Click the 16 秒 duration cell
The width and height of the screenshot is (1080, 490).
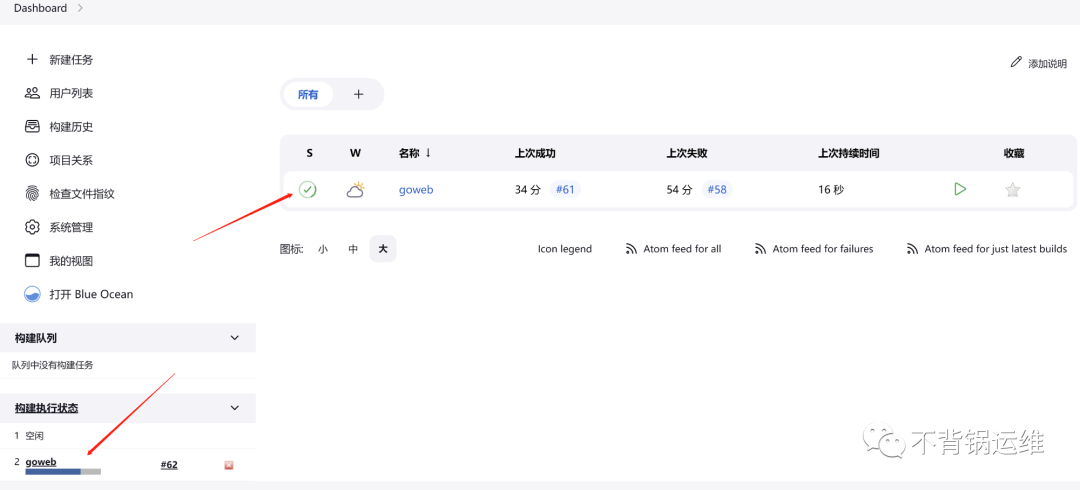click(831, 190)
